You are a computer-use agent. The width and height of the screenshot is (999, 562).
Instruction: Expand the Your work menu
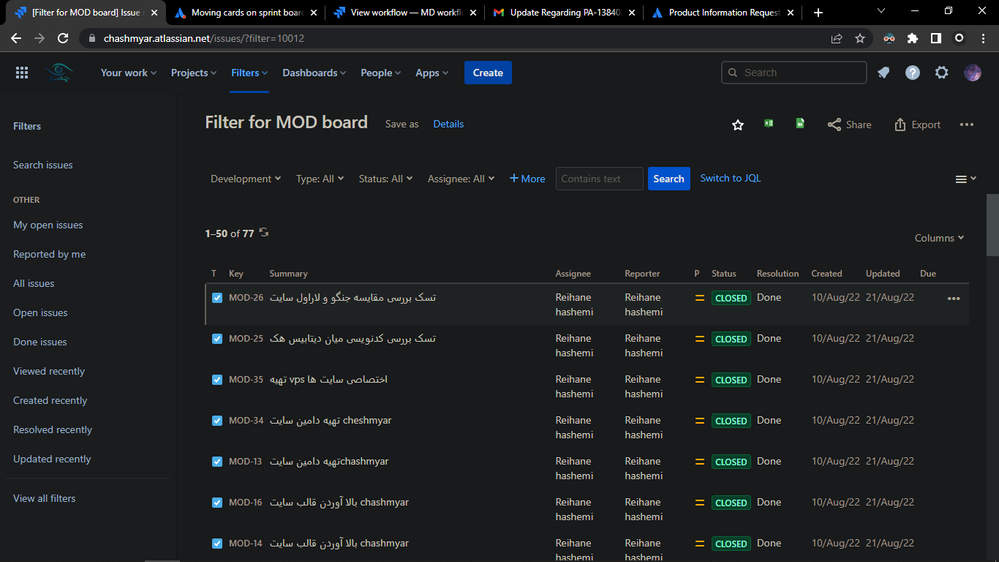coord(128,73)
